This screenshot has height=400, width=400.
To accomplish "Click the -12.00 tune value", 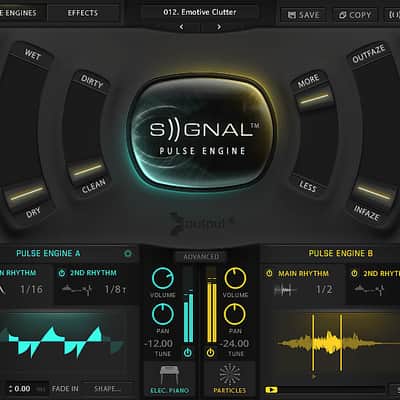I will pyautogui.click(x=159, y=343).
